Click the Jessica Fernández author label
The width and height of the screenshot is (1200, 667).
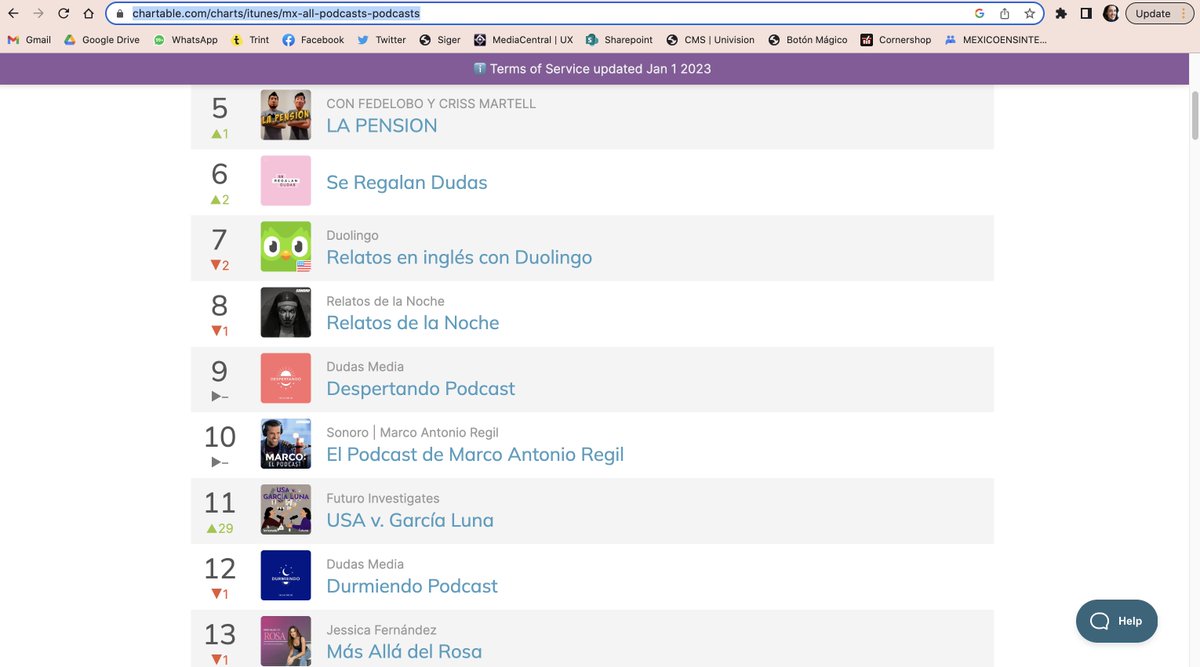[x=382, y=630]
